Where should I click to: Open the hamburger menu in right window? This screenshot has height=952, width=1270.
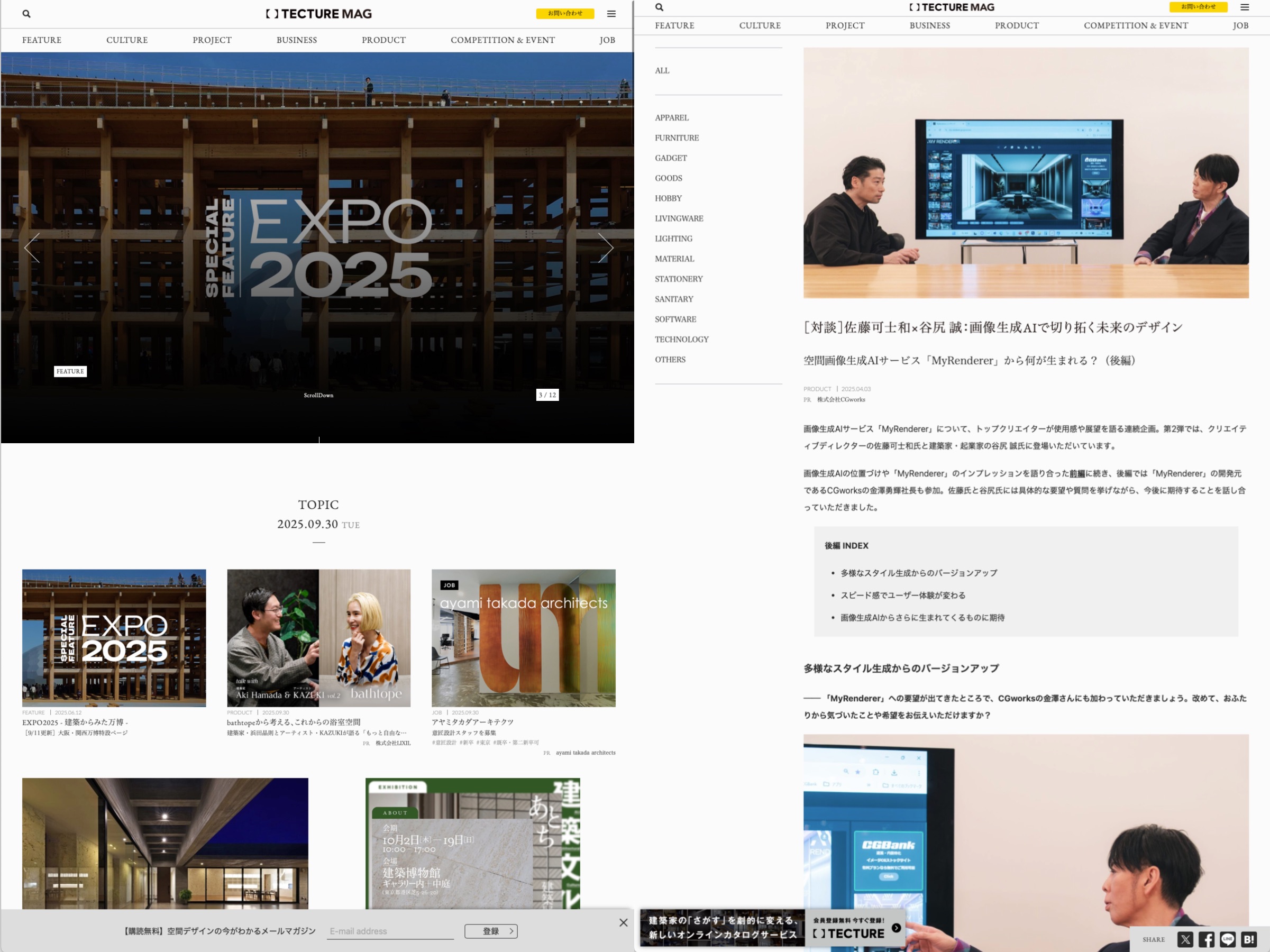(x=1245, y=7)
